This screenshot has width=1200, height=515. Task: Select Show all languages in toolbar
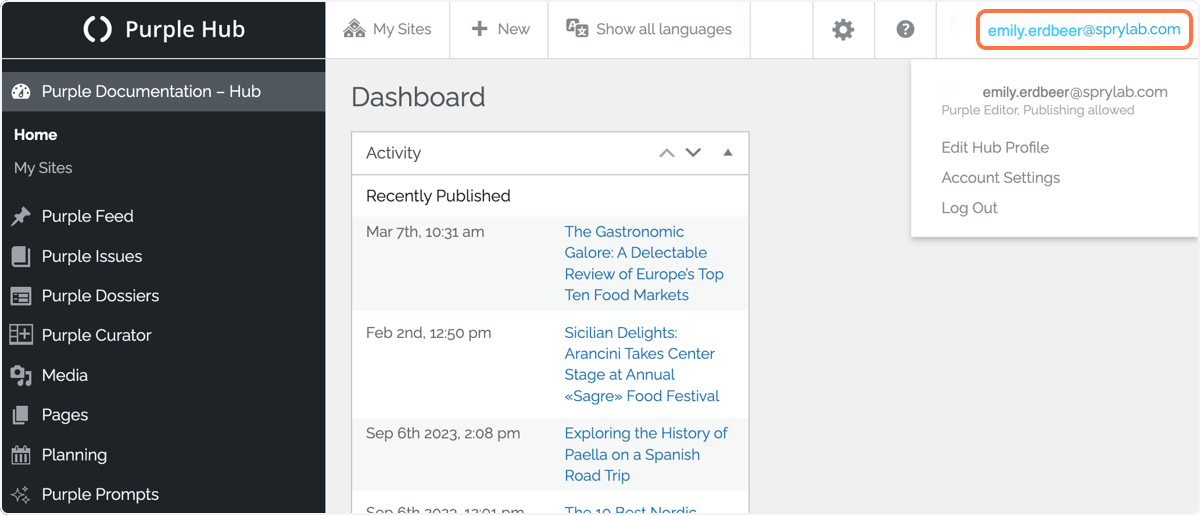(x=649, y=29)
